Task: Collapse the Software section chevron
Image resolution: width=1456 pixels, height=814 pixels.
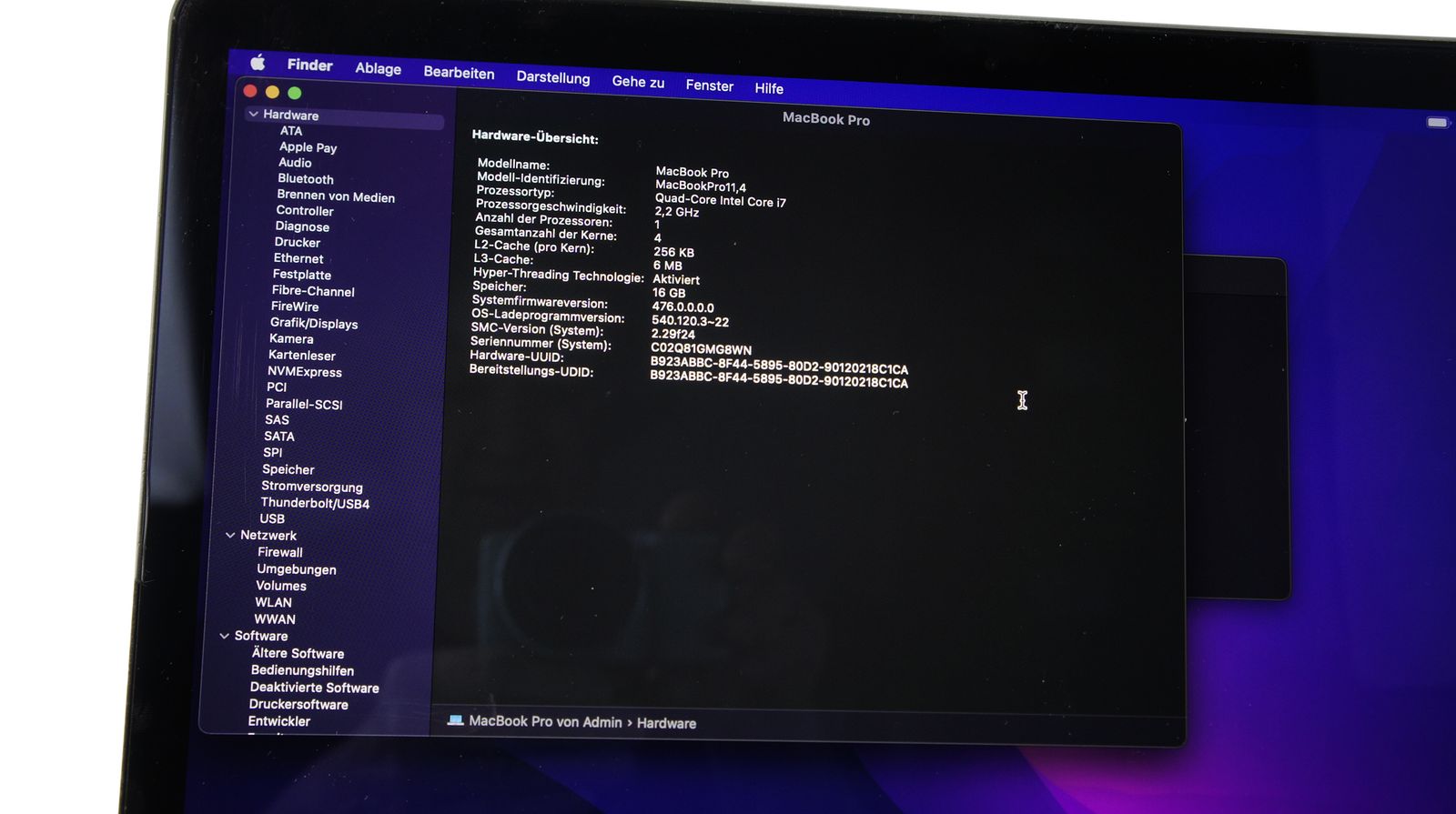Action: pyautogui.click(x=224, y=636)
